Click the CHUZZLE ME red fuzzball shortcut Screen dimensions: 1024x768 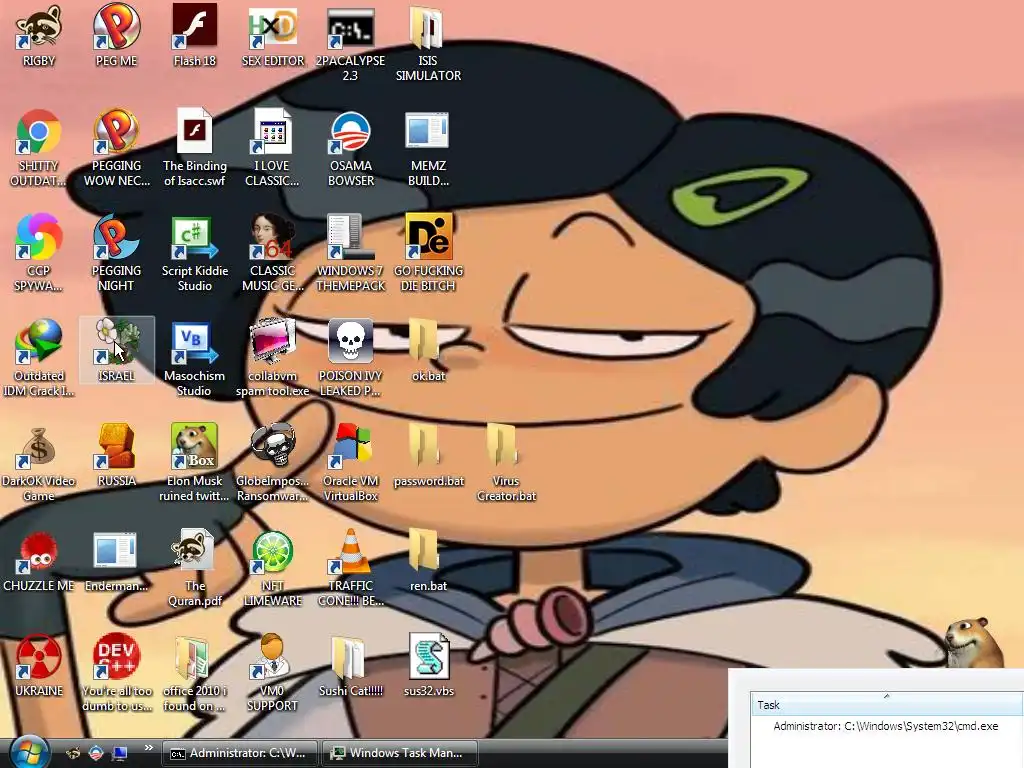(39, 552)
